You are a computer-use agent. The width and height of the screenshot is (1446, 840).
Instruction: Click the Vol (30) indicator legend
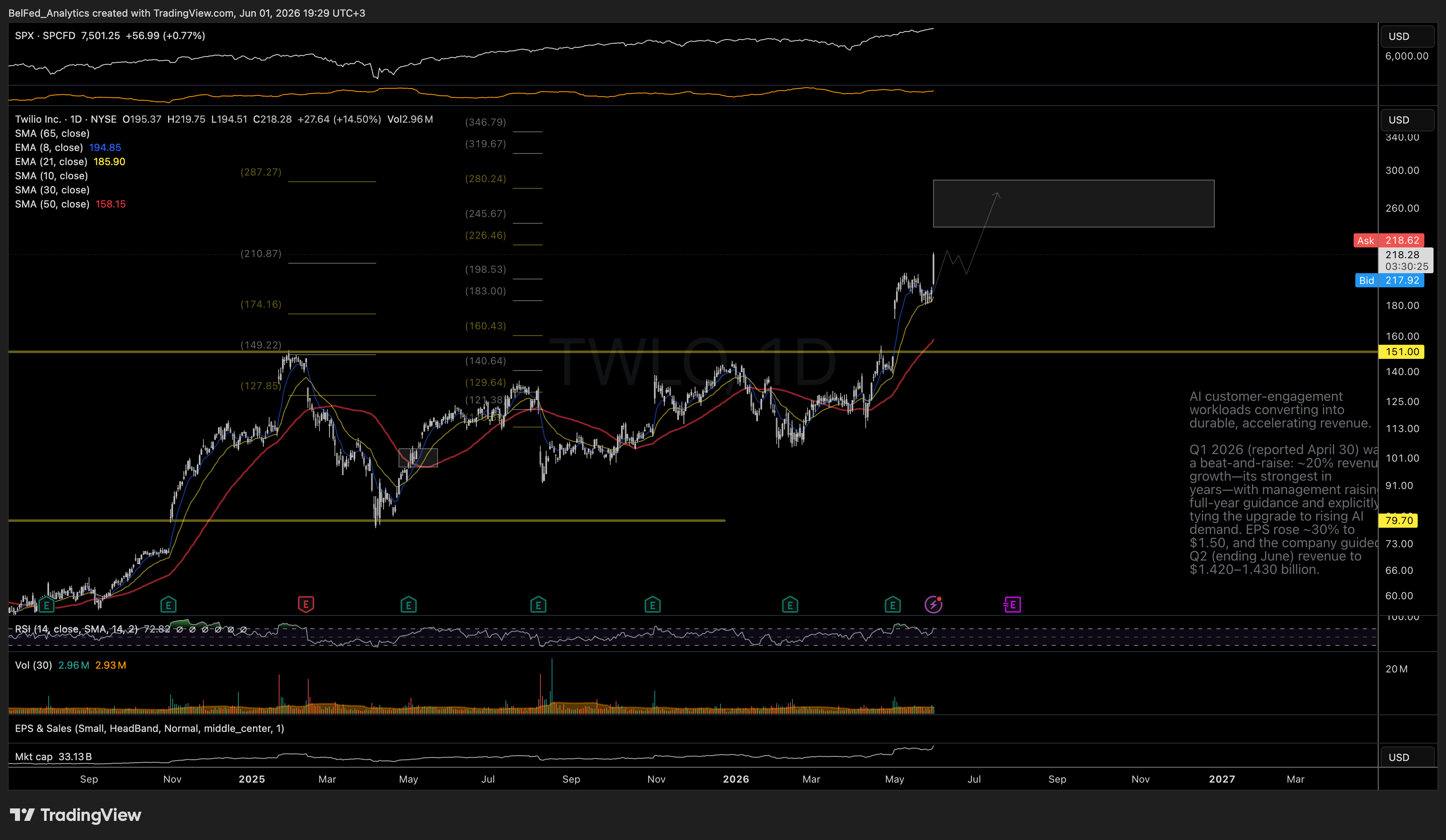[33, 665]
